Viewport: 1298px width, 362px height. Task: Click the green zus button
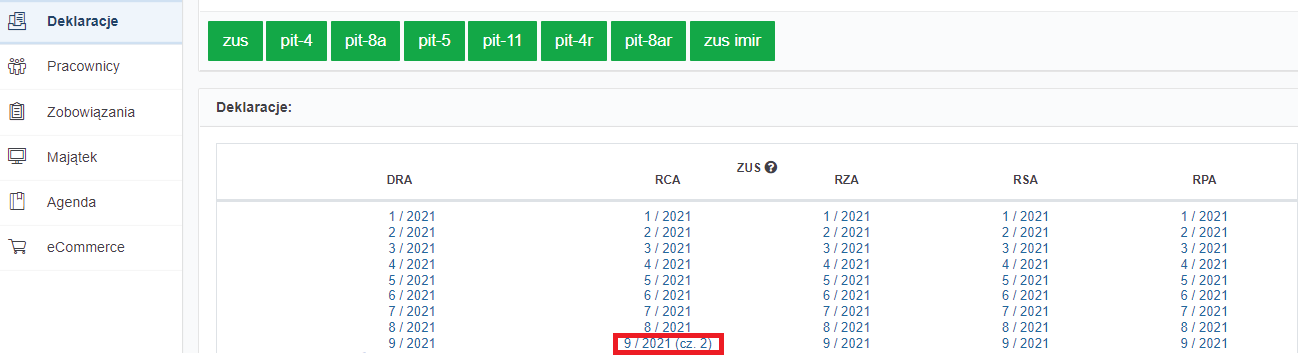click(236, 41)
